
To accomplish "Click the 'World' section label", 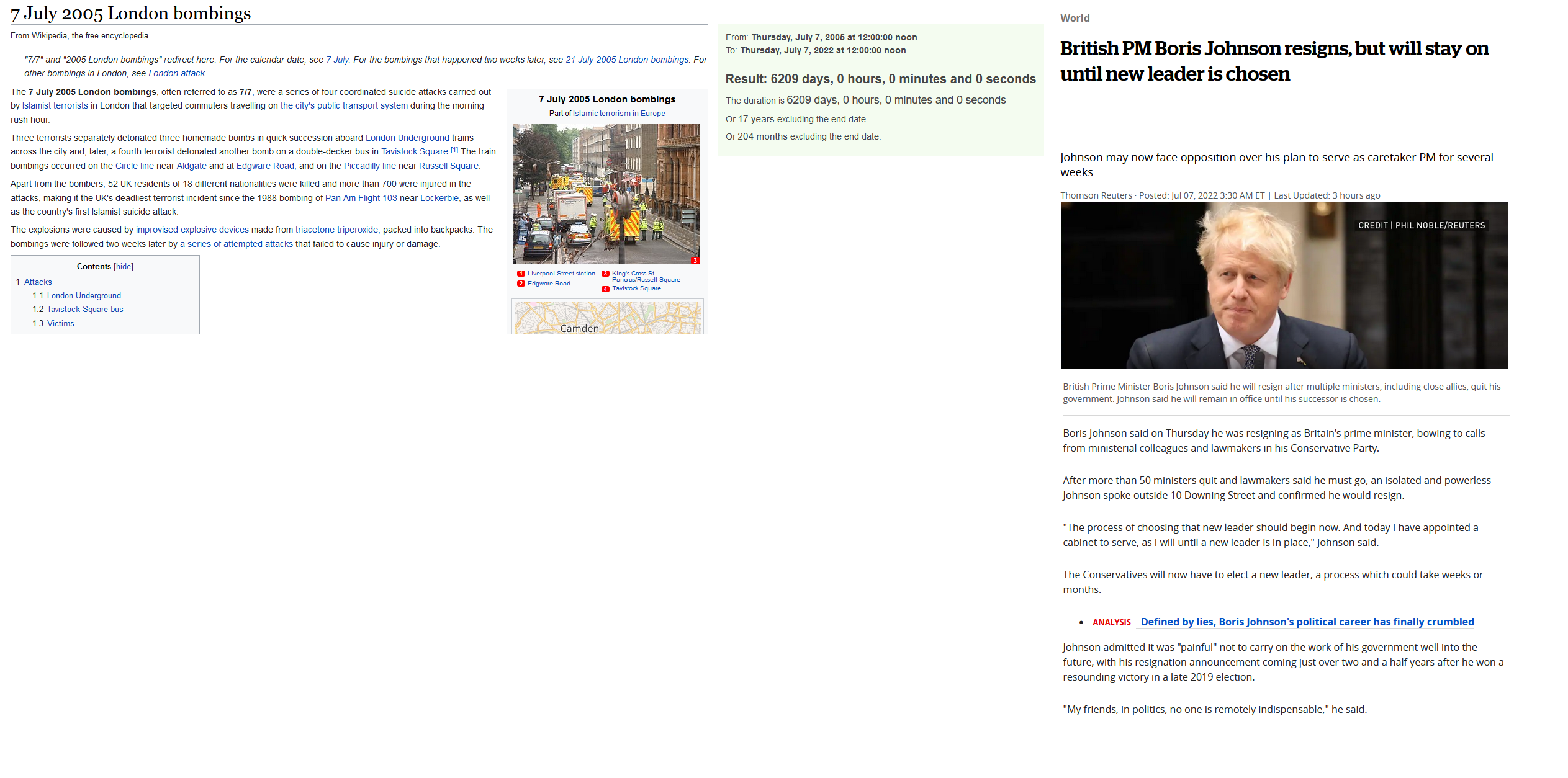I will pyautogui.click(x=1075, y=18).
